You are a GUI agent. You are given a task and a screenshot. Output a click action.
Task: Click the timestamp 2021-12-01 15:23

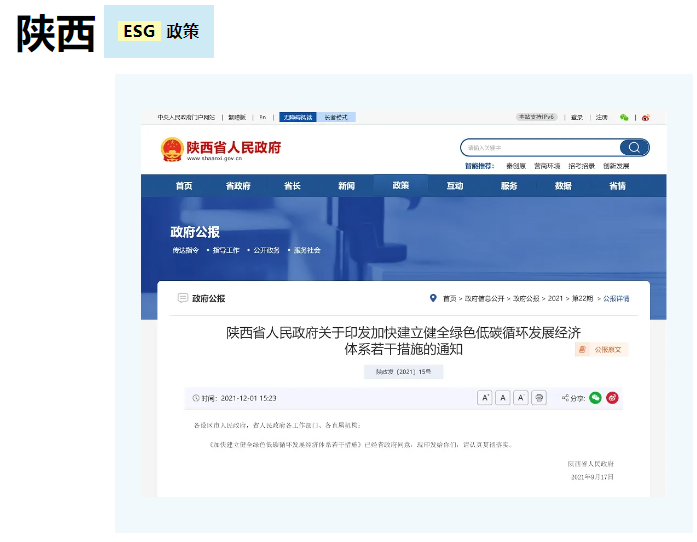pos(248,398)
